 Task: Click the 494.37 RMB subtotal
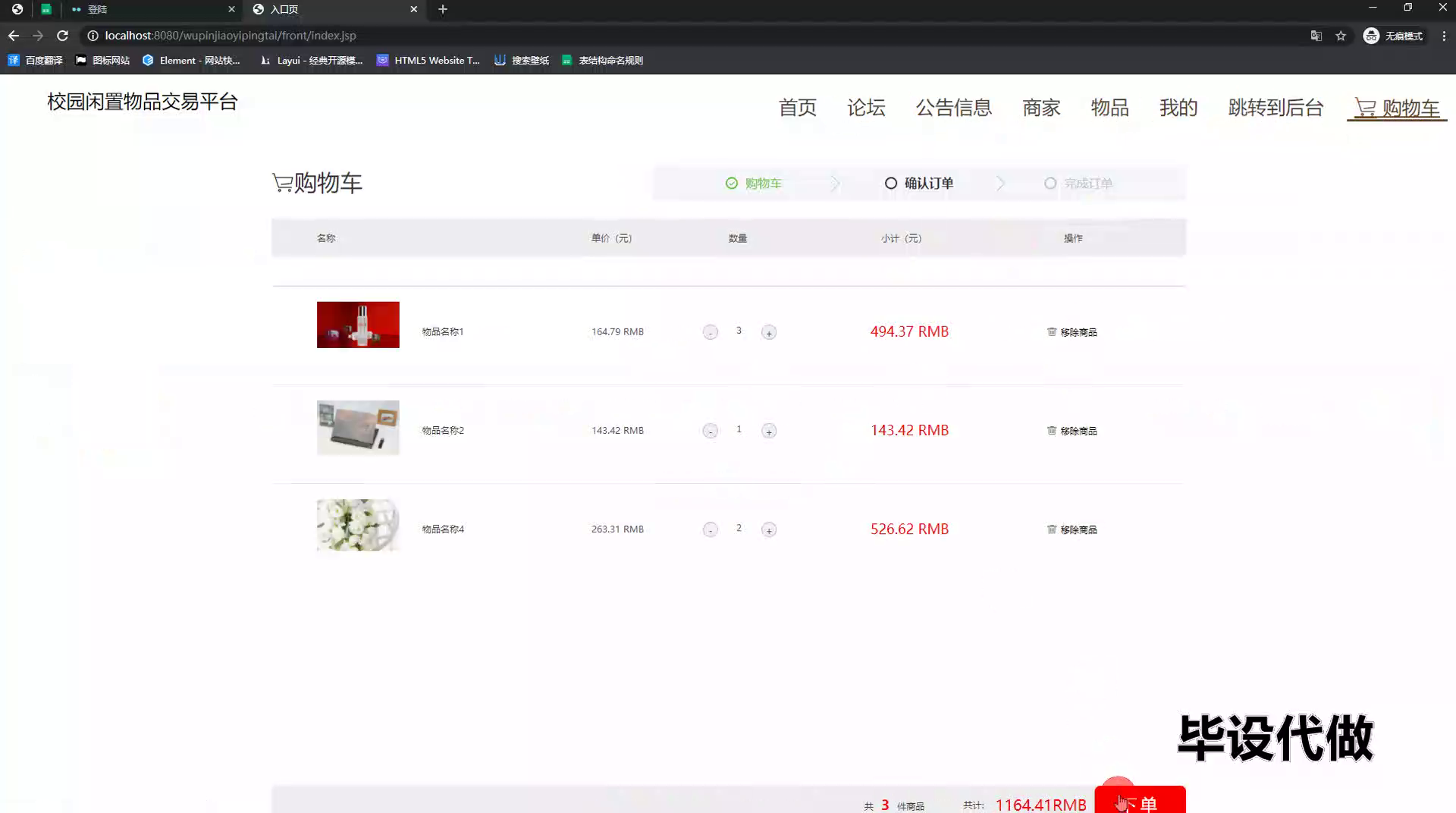909,331
